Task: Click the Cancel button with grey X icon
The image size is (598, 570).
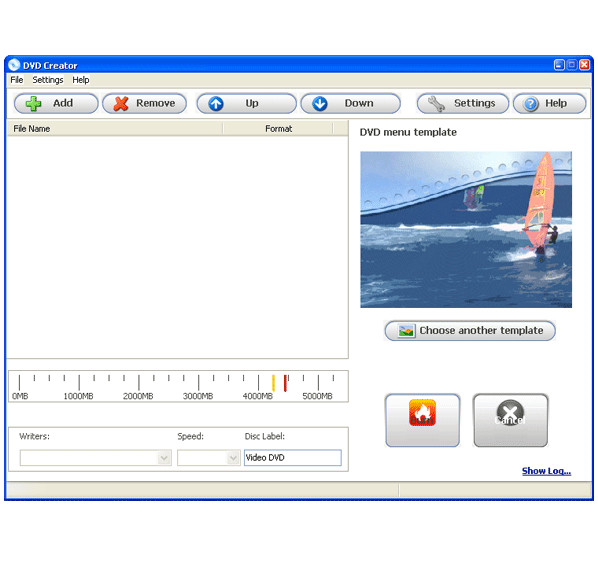Action: pos(510,420)
